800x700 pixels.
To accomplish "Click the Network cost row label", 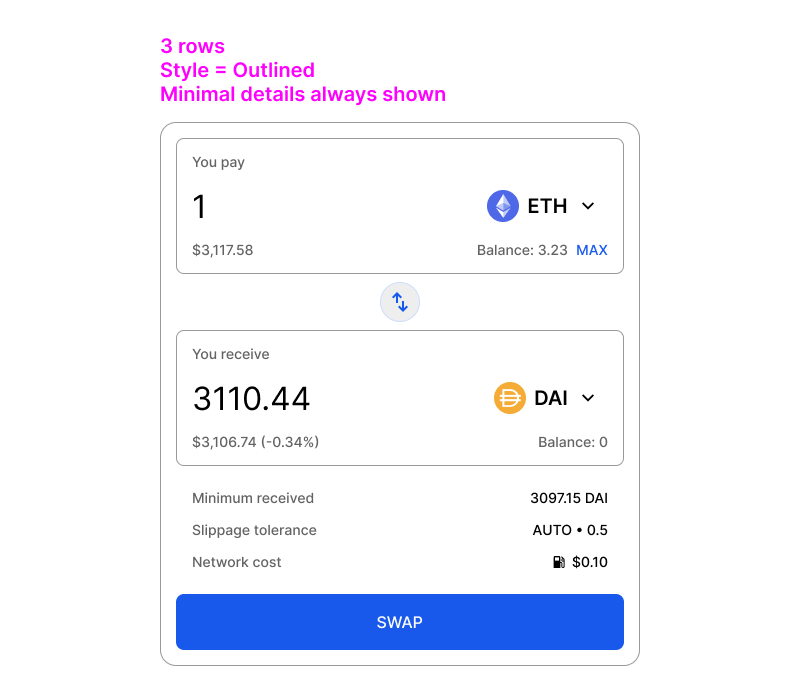I will click(x=237, y=562).
